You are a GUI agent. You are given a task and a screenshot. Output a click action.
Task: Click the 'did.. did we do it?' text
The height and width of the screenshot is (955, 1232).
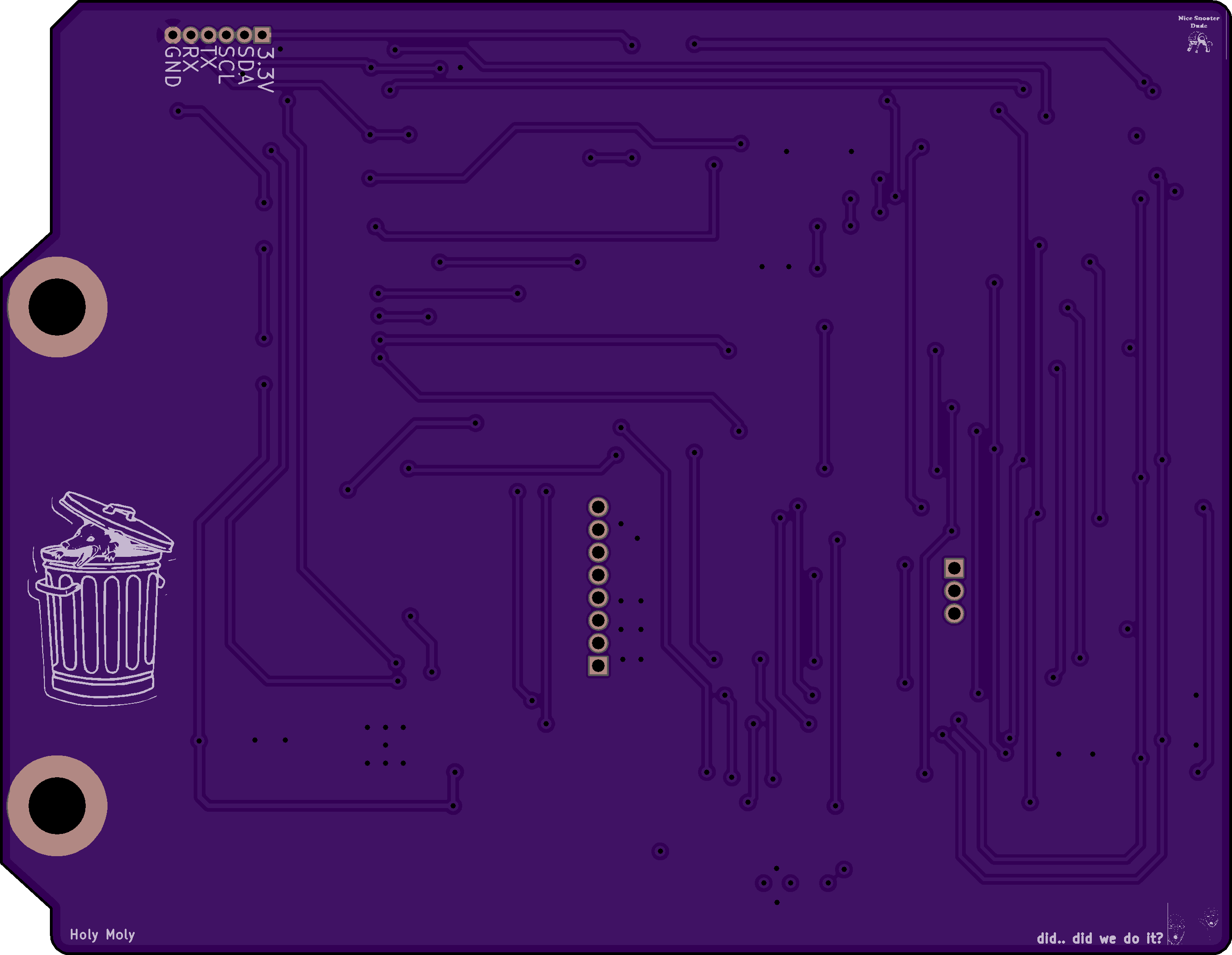click(x=1100, y=938)
